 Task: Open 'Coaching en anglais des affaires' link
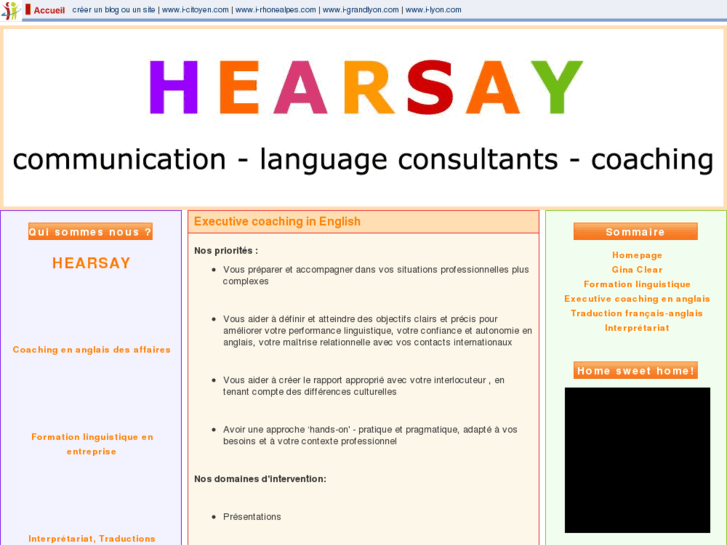[91, 350]
